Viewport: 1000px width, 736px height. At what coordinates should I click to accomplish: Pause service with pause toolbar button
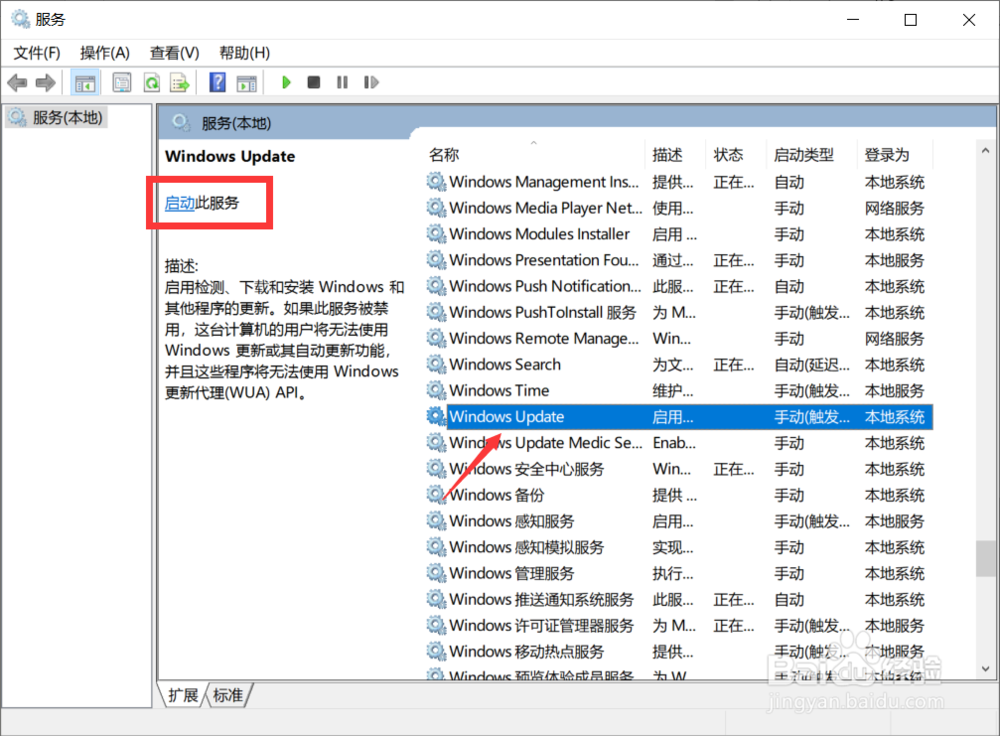pyautogui.click(x=342, y=82)
